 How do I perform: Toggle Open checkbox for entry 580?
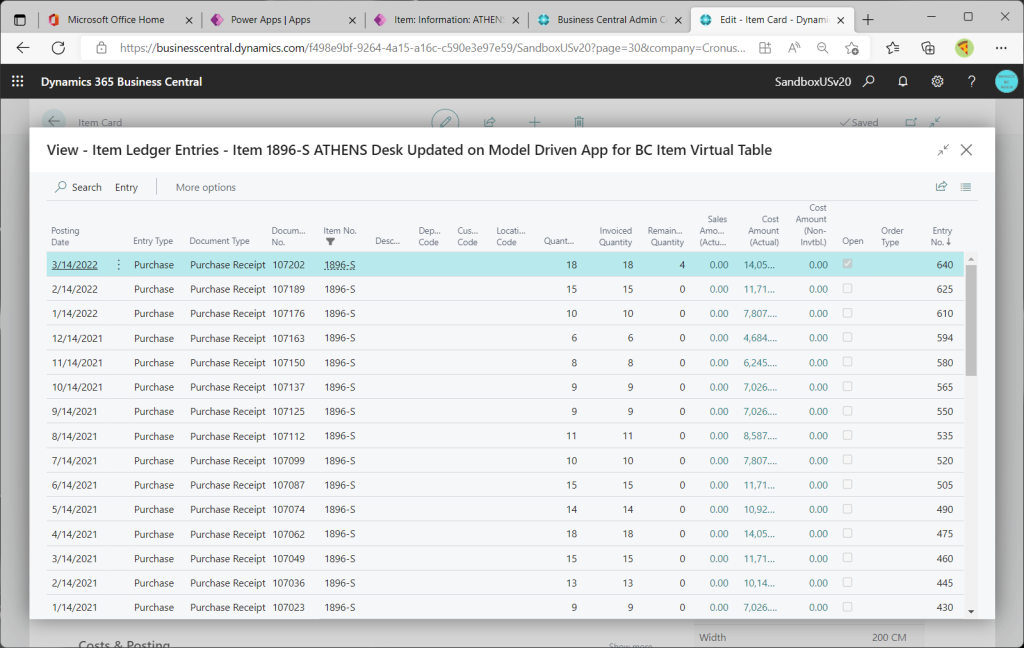[848, 362]
